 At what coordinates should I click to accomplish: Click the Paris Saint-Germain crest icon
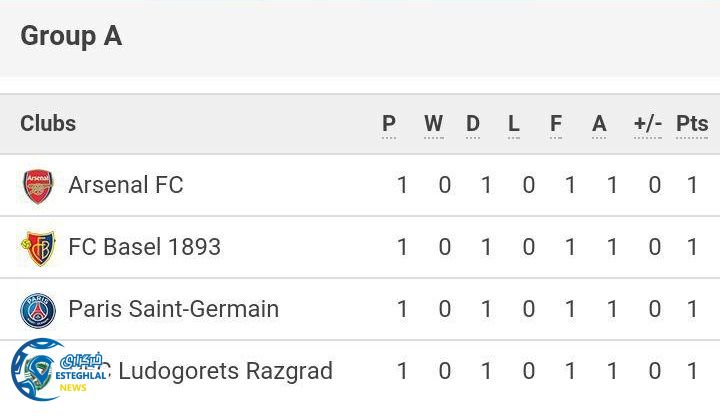pos(38,310)
